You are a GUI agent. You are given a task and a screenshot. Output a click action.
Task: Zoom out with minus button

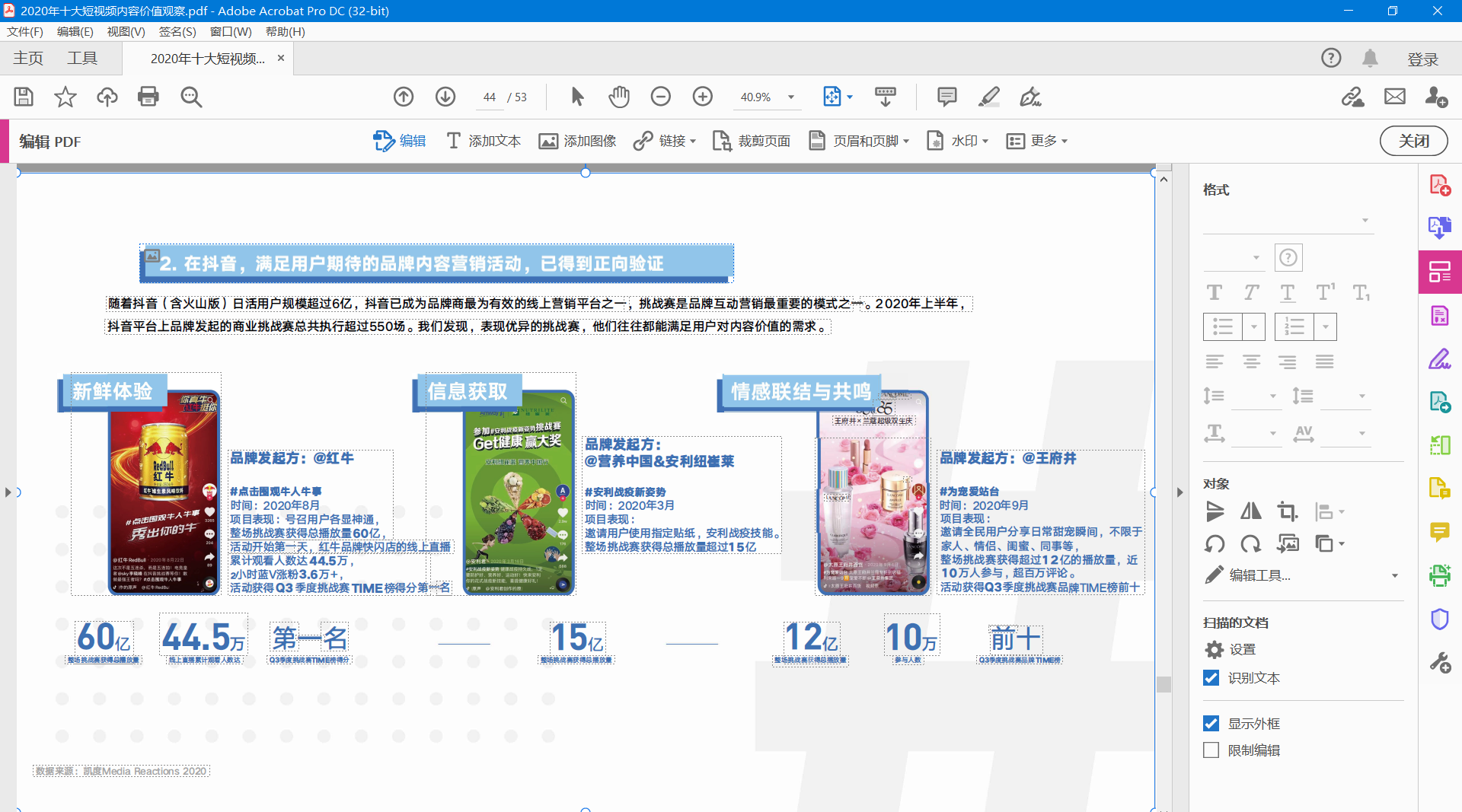(661, 97)
